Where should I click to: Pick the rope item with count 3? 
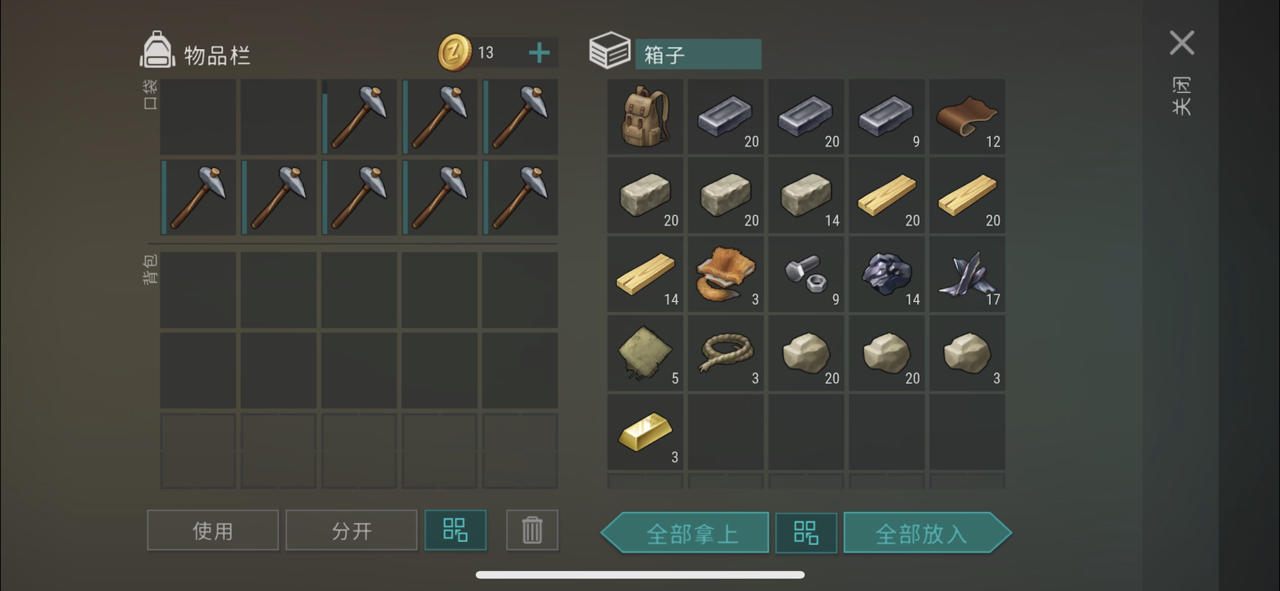pyautogui.click(x=726, y=353)
